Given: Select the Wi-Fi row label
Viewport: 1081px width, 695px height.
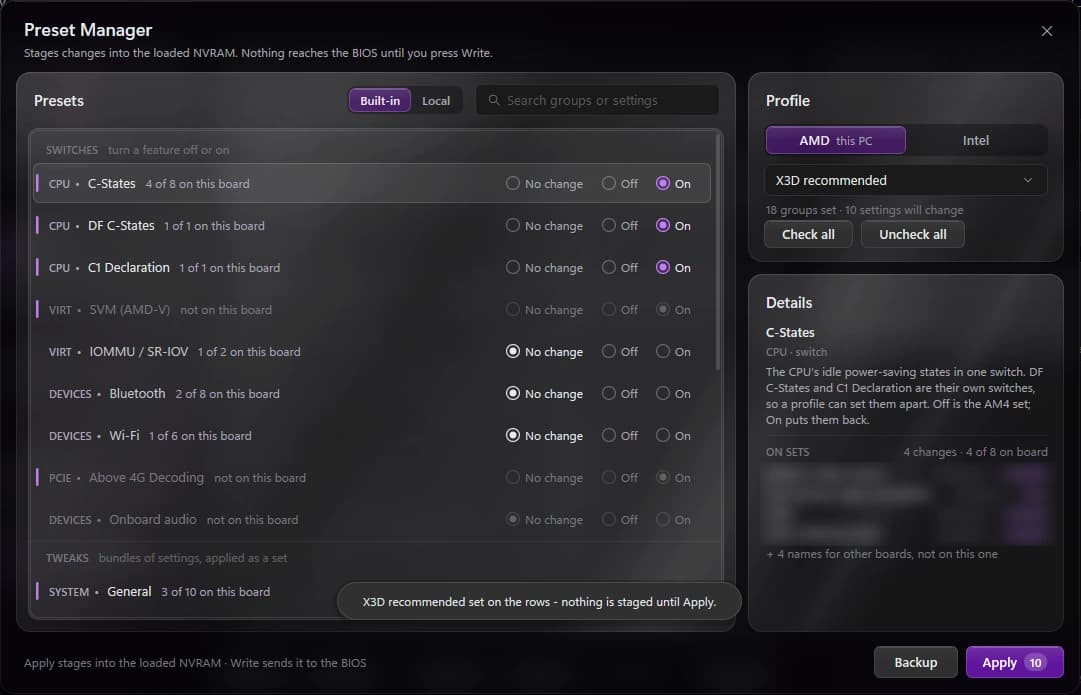Looking at the screenshot, I should (x=124, y=436).
